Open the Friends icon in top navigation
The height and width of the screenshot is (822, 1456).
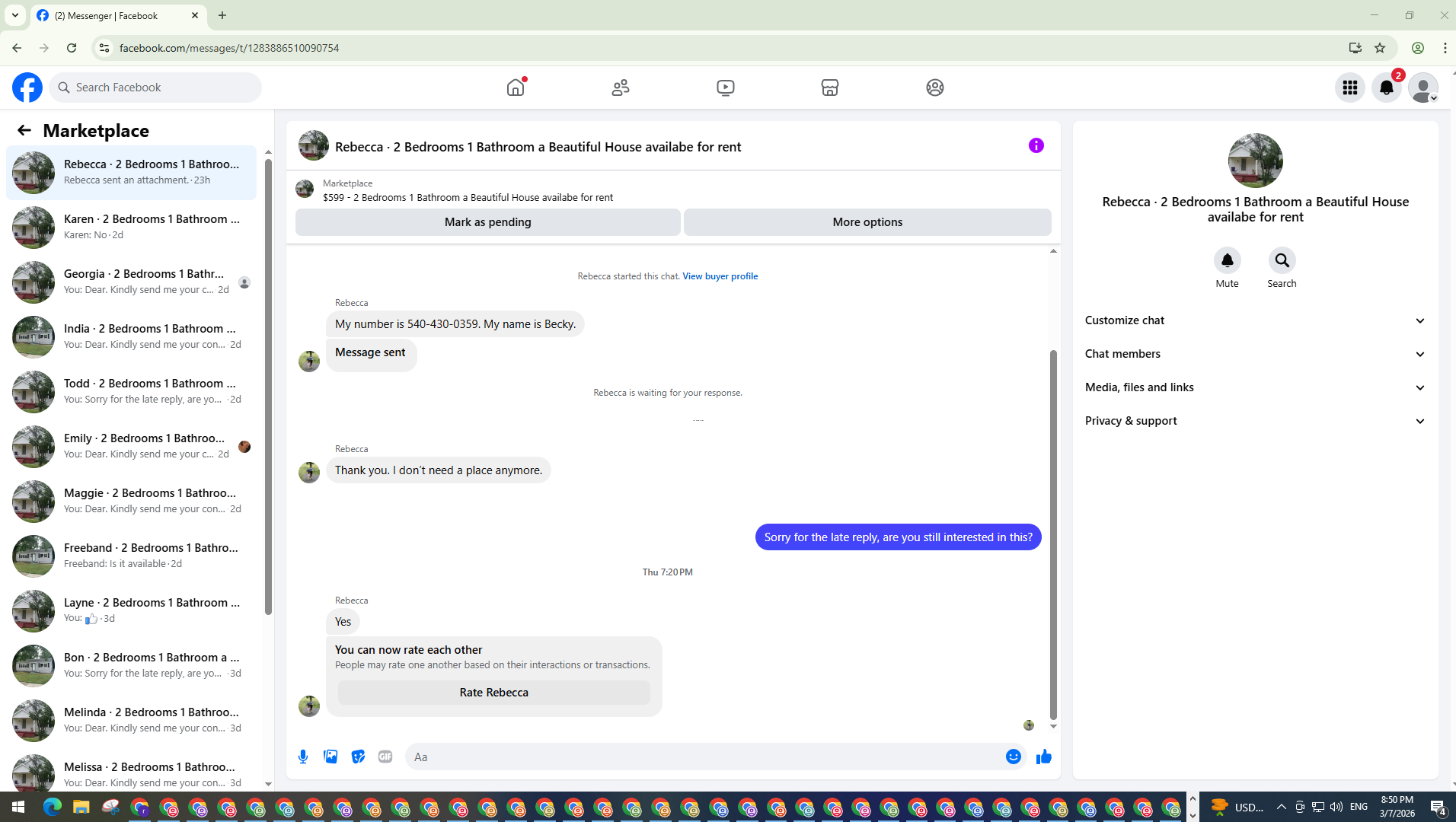(621, 88)
